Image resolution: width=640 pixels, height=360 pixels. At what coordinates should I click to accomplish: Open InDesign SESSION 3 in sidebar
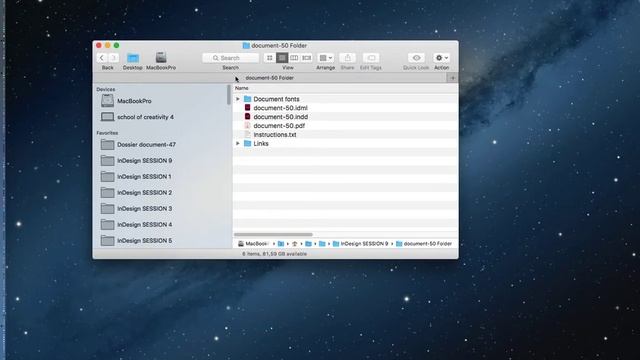(x=144, y=209)
